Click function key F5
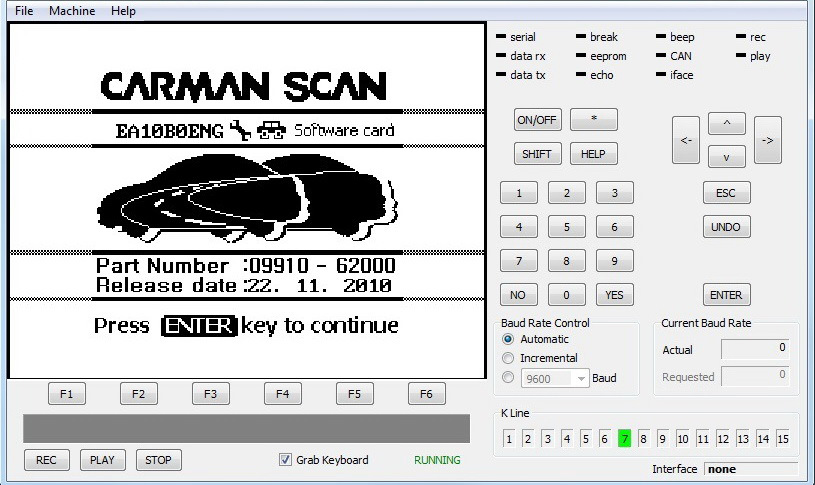The image size is (815, 485). [354, 394]
